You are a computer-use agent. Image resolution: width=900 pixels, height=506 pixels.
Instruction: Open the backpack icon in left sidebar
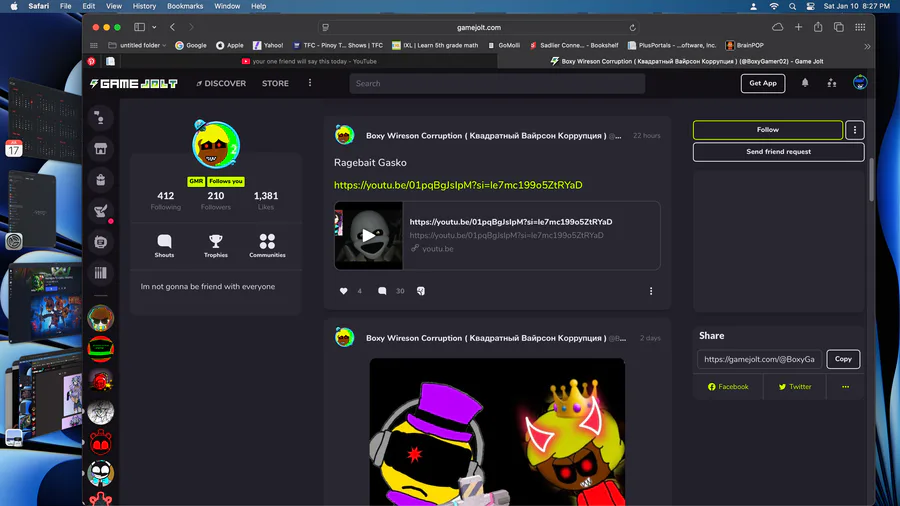coord(100,180)
